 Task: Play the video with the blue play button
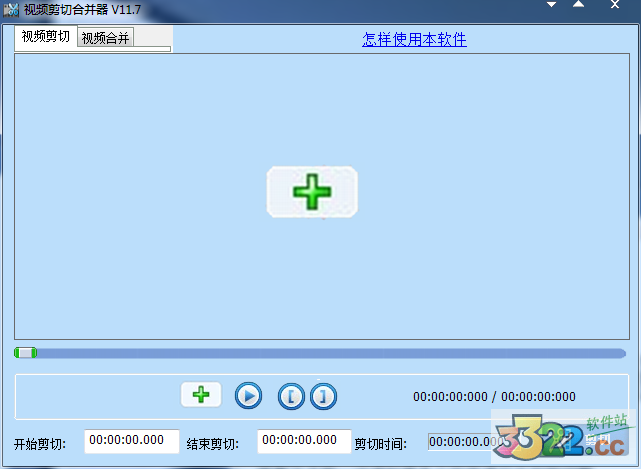click(x=248, y=395)
